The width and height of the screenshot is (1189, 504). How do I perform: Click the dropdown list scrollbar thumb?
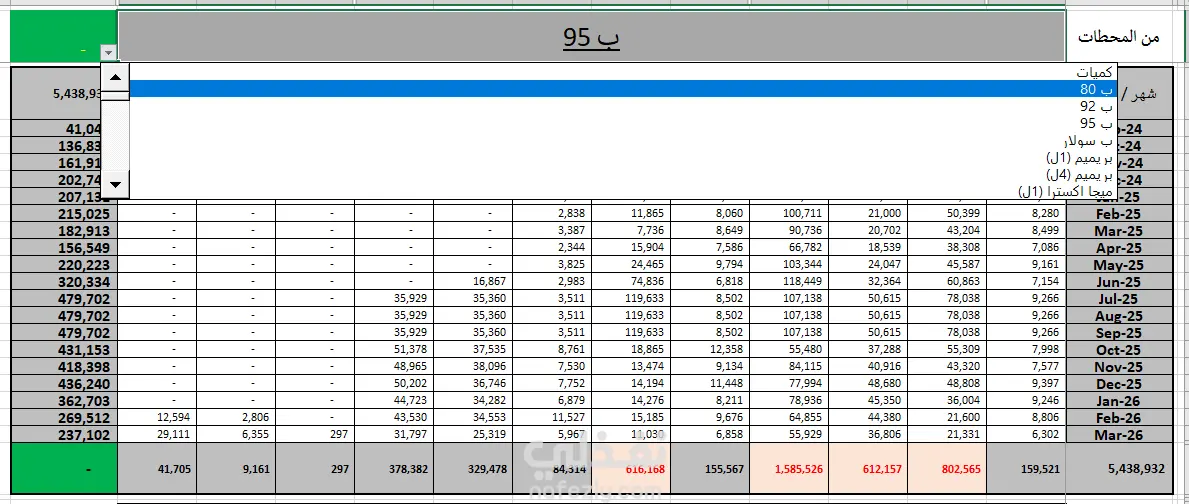115,96
